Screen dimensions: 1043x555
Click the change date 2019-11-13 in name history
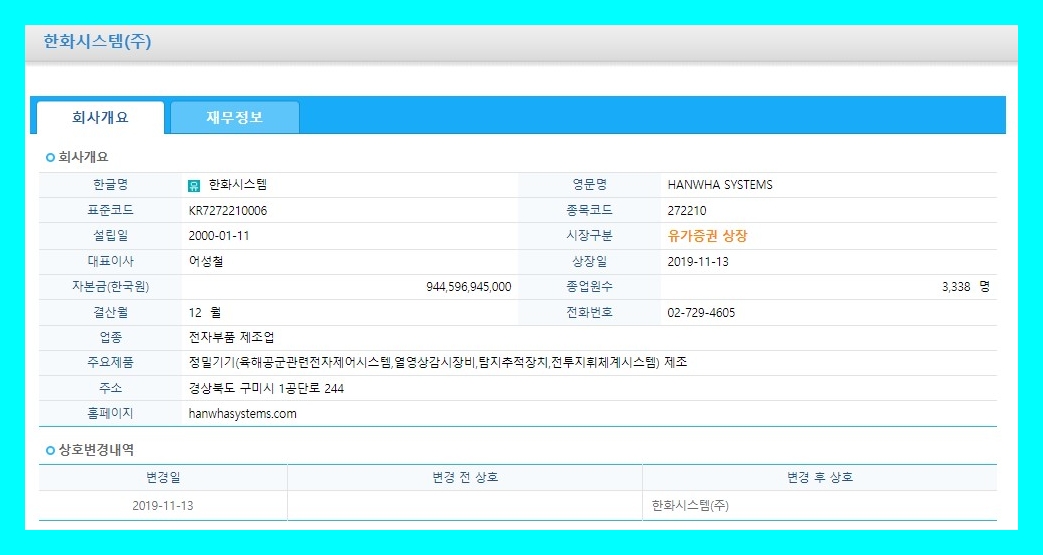pyautogui.click(x=163, y=506)
